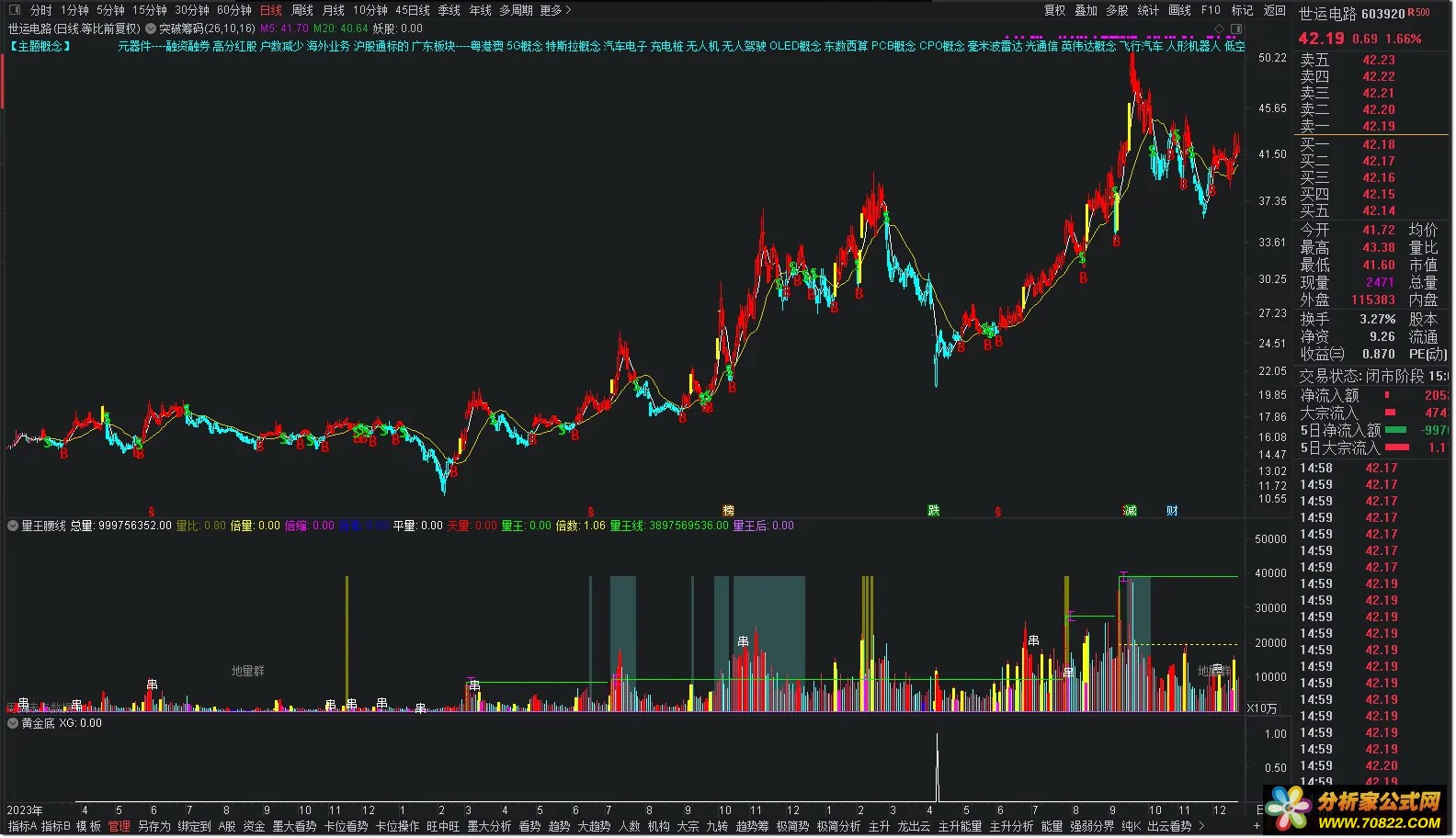Expand more indicator tabs arrow at bottom
Screen dimensions: 1456x838
pyautogui.click(x=1201, y=826)
